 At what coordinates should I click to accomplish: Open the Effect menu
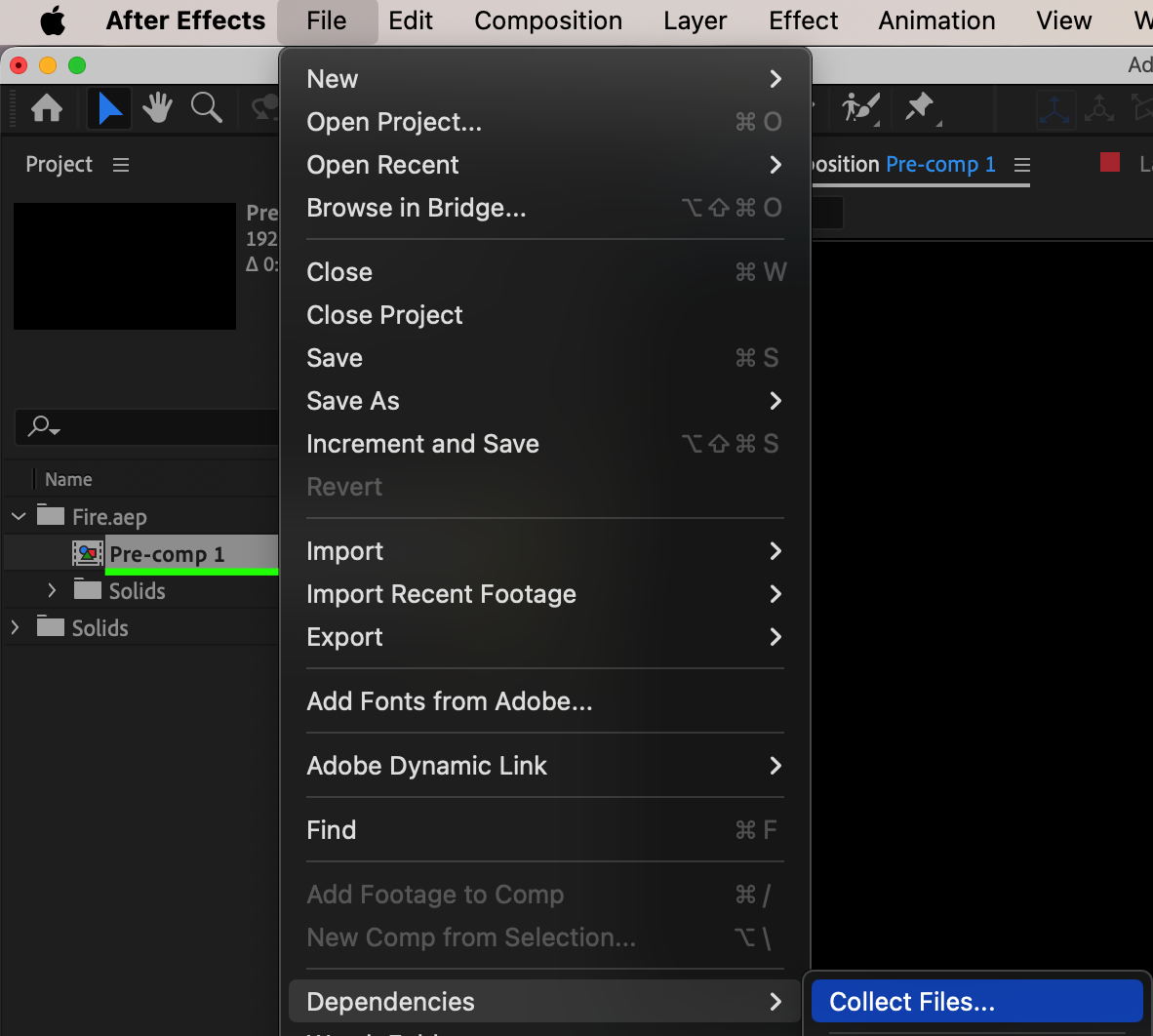click(x=803, y=20)
